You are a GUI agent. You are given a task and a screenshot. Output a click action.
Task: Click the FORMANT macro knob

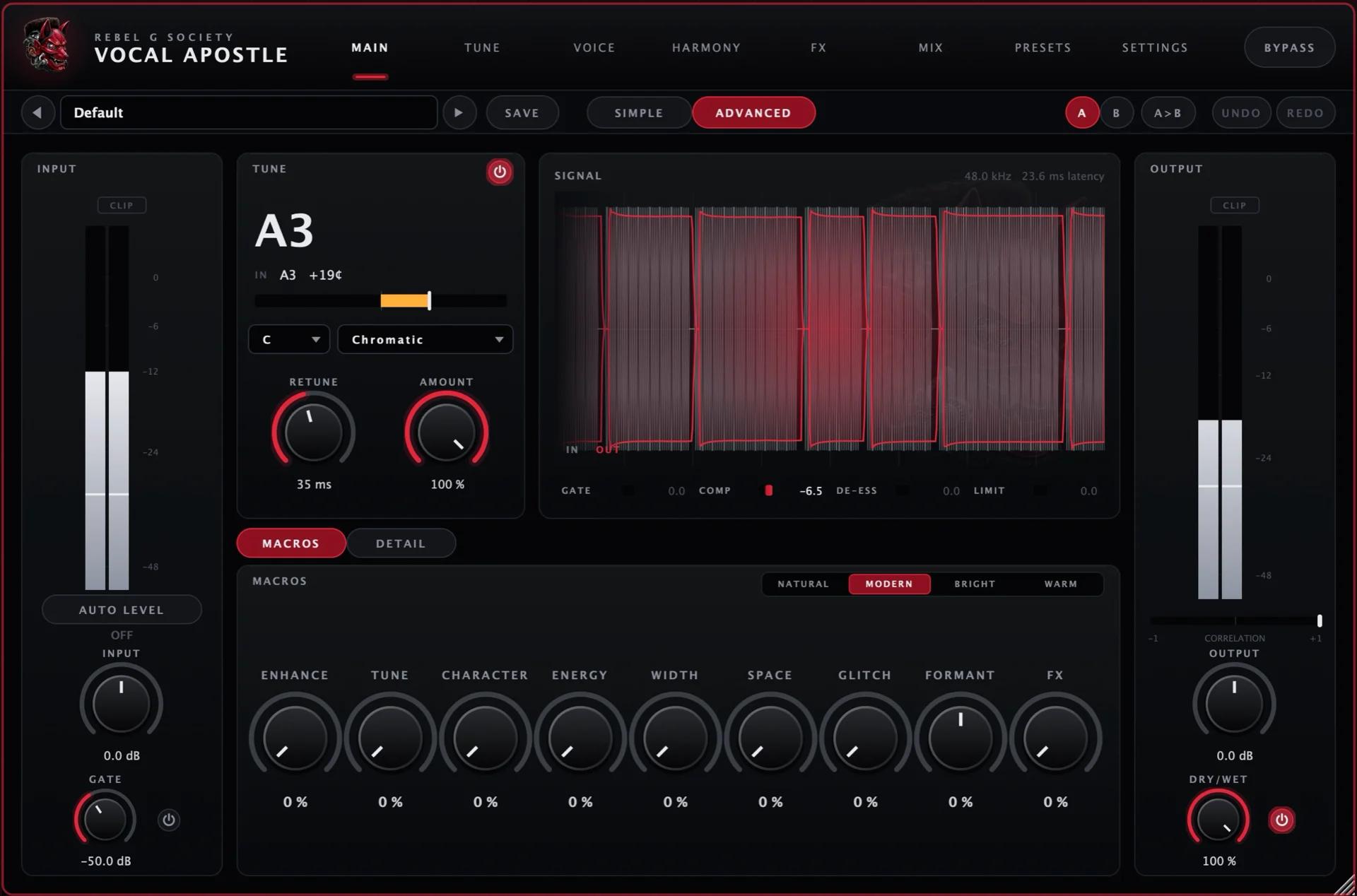click(960, 738)
